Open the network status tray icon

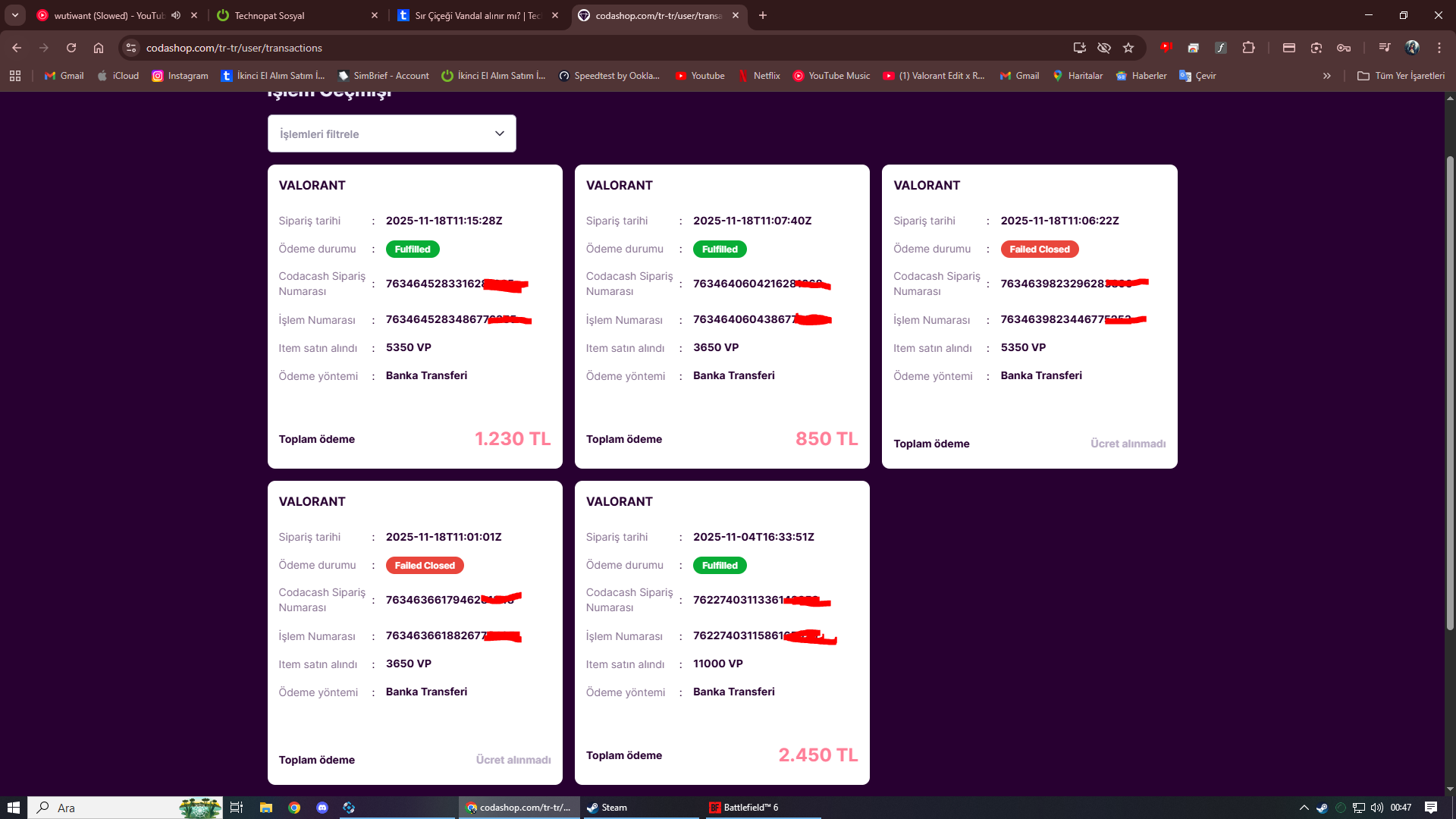(1358, 808)
